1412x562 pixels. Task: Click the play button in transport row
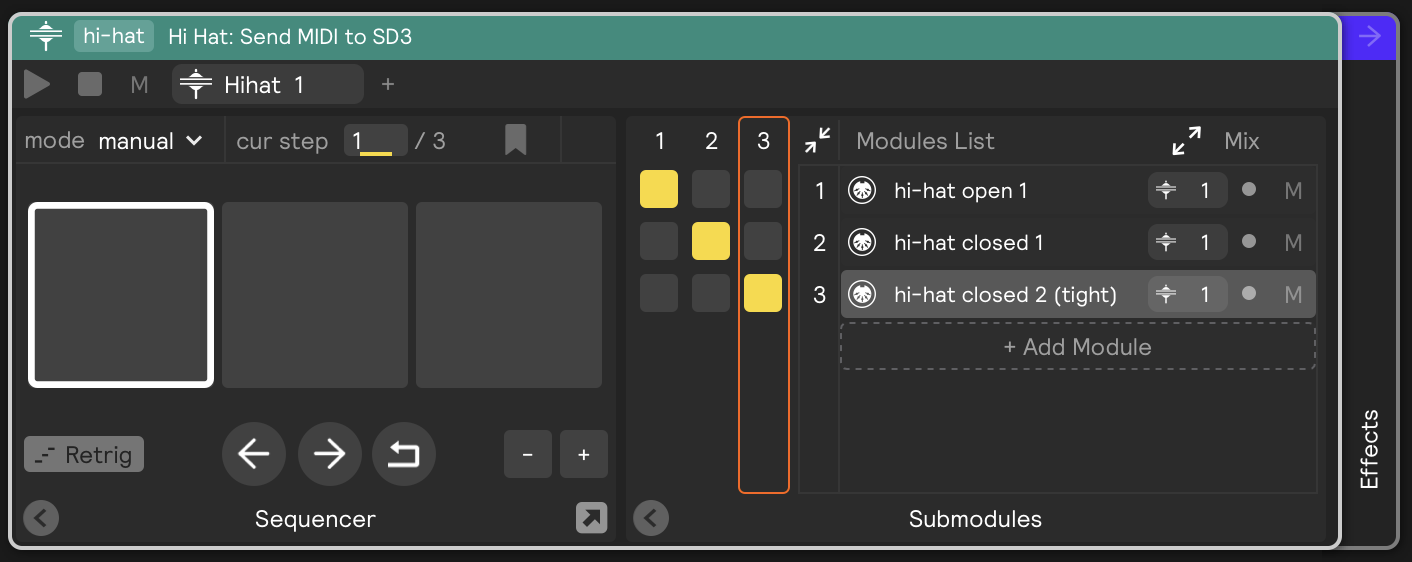click(37, 85)
